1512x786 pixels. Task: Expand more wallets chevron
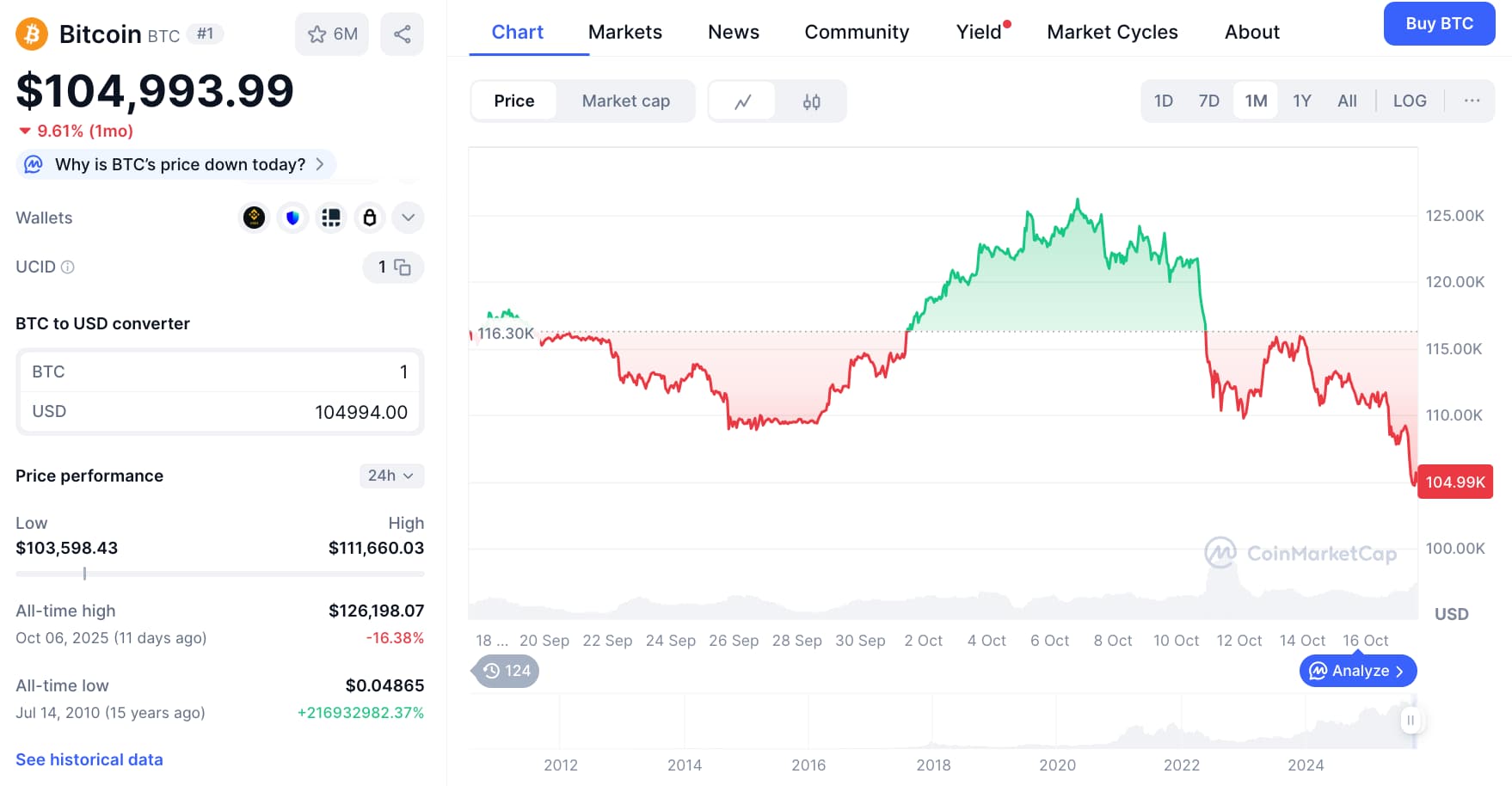pyautogui.click(x=409, y=218)
